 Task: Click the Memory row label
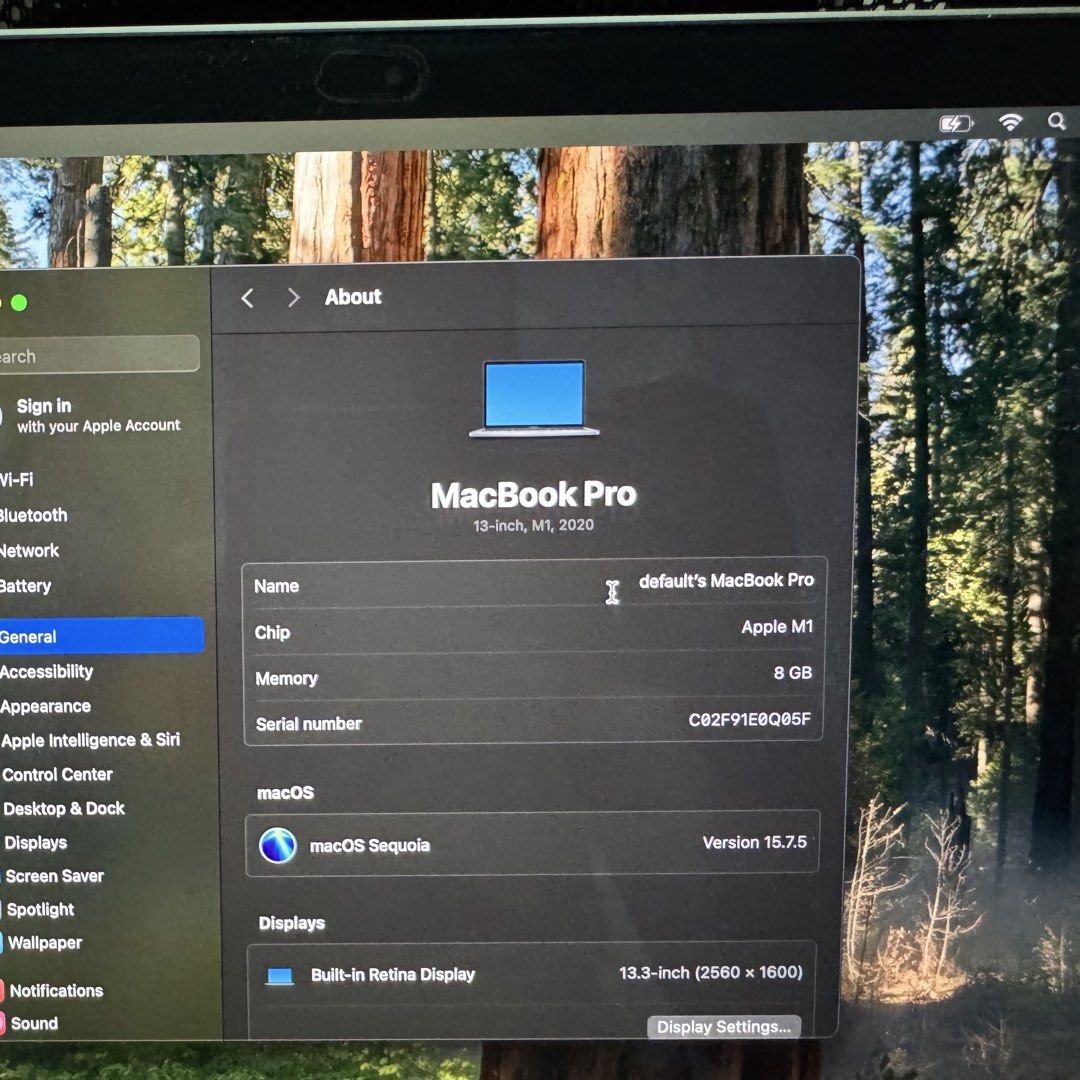[287, 678]
